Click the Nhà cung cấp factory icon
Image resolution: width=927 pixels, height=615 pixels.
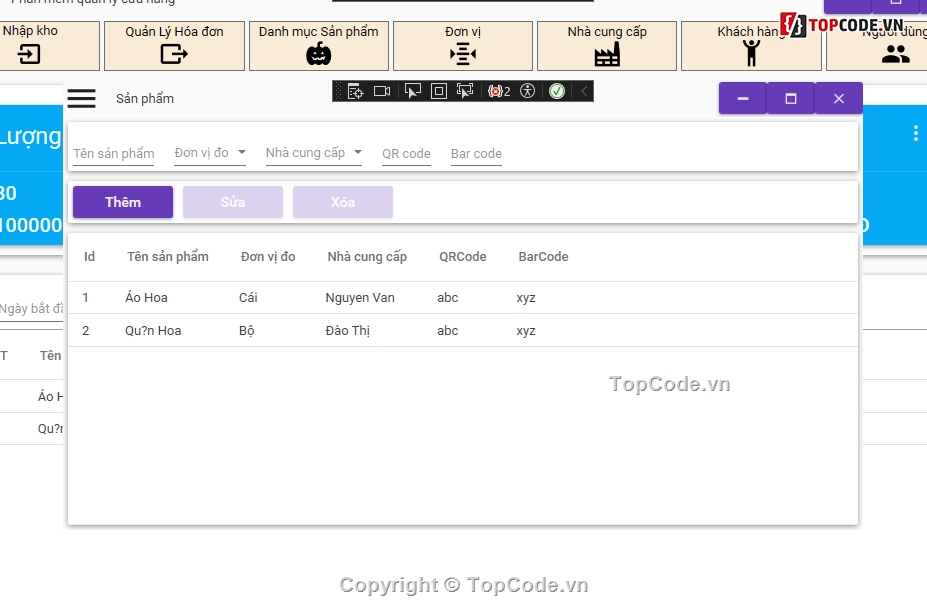click(x=607, y=54)
